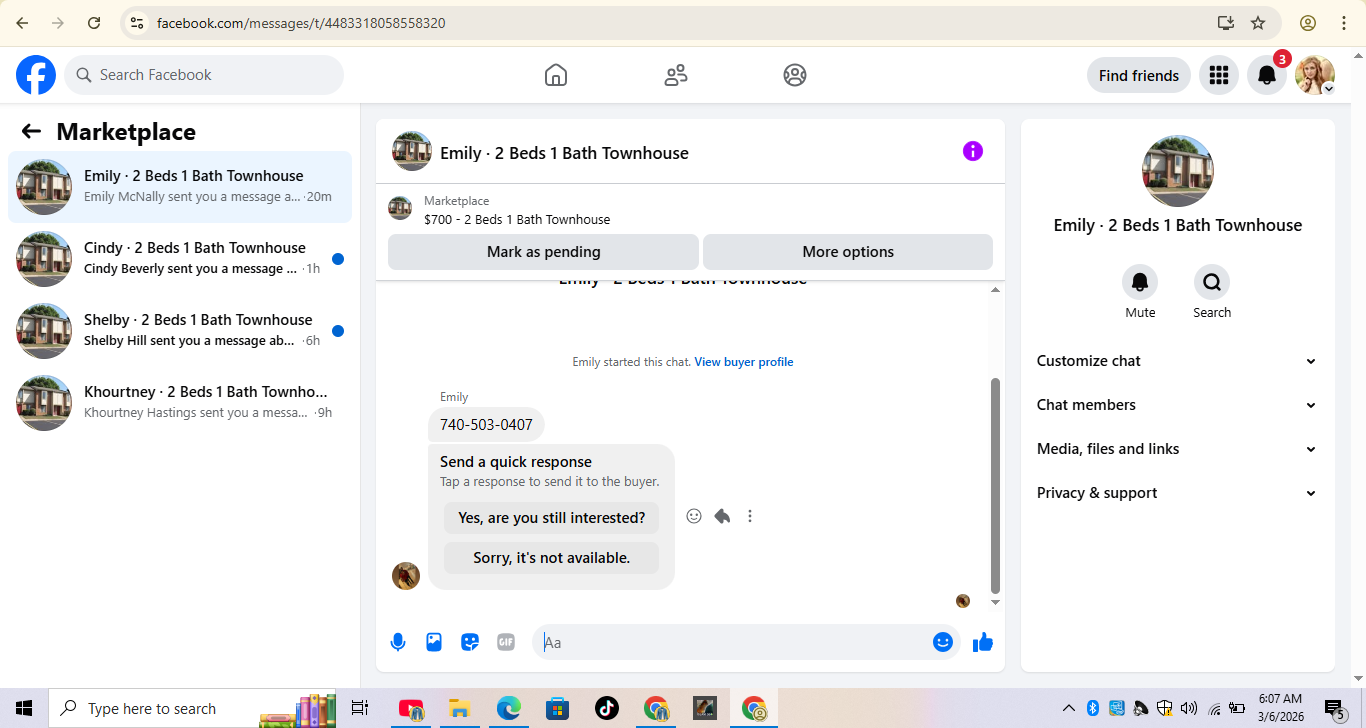The height and width of the screenshot is (728, 1366).
Task: Open the Friends icon in top bar
Action: point(676,75)
